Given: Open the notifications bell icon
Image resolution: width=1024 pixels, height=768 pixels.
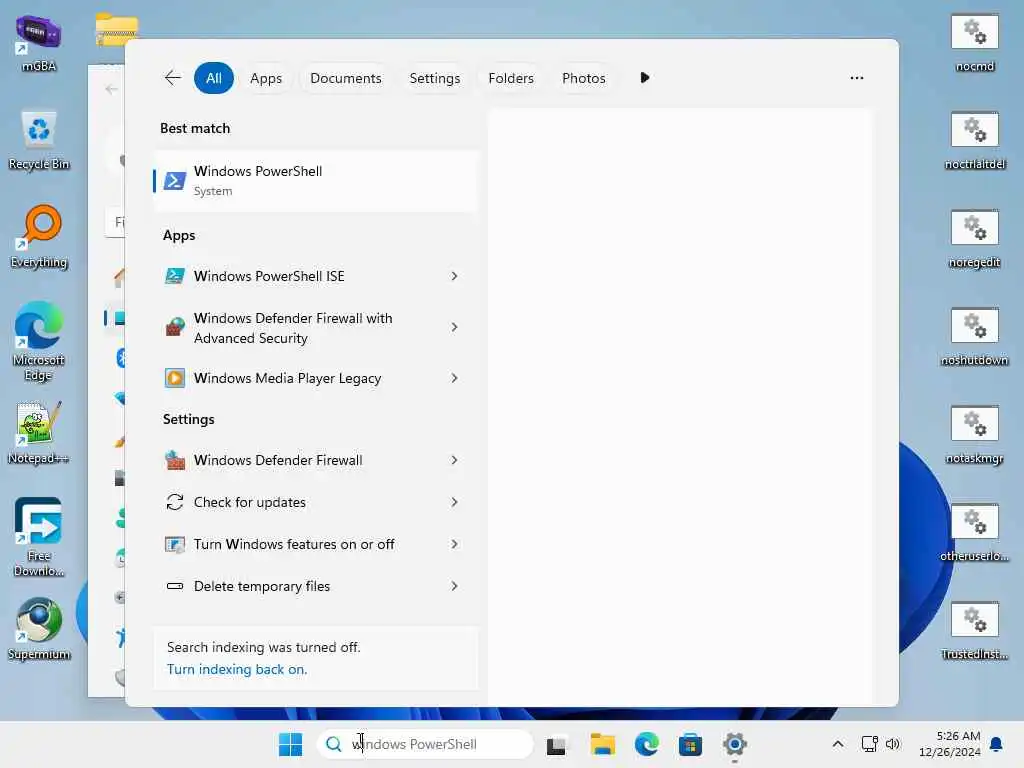Looking at the screenshot, I should (x=997, y=744).
